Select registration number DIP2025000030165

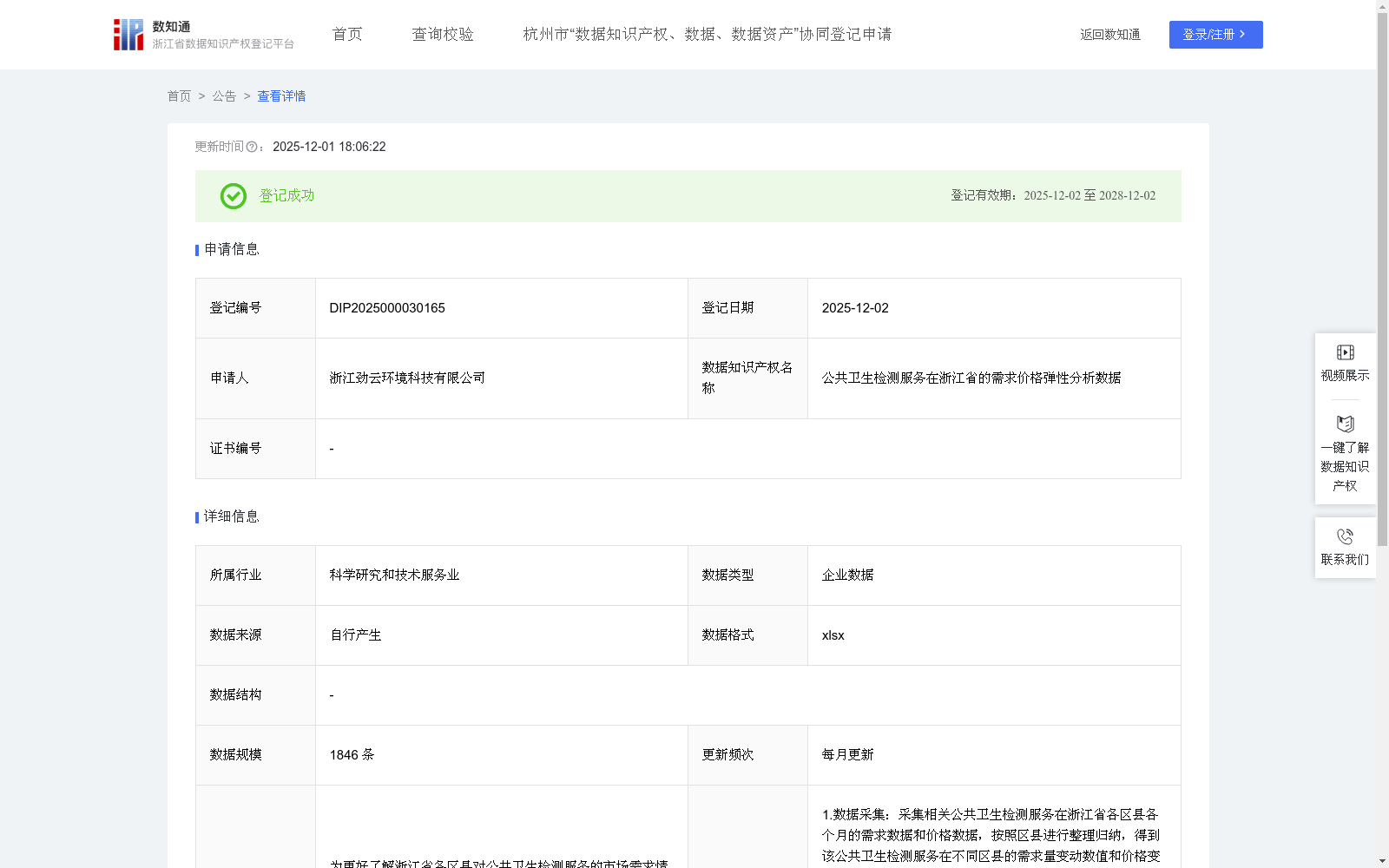coord(387,308)
